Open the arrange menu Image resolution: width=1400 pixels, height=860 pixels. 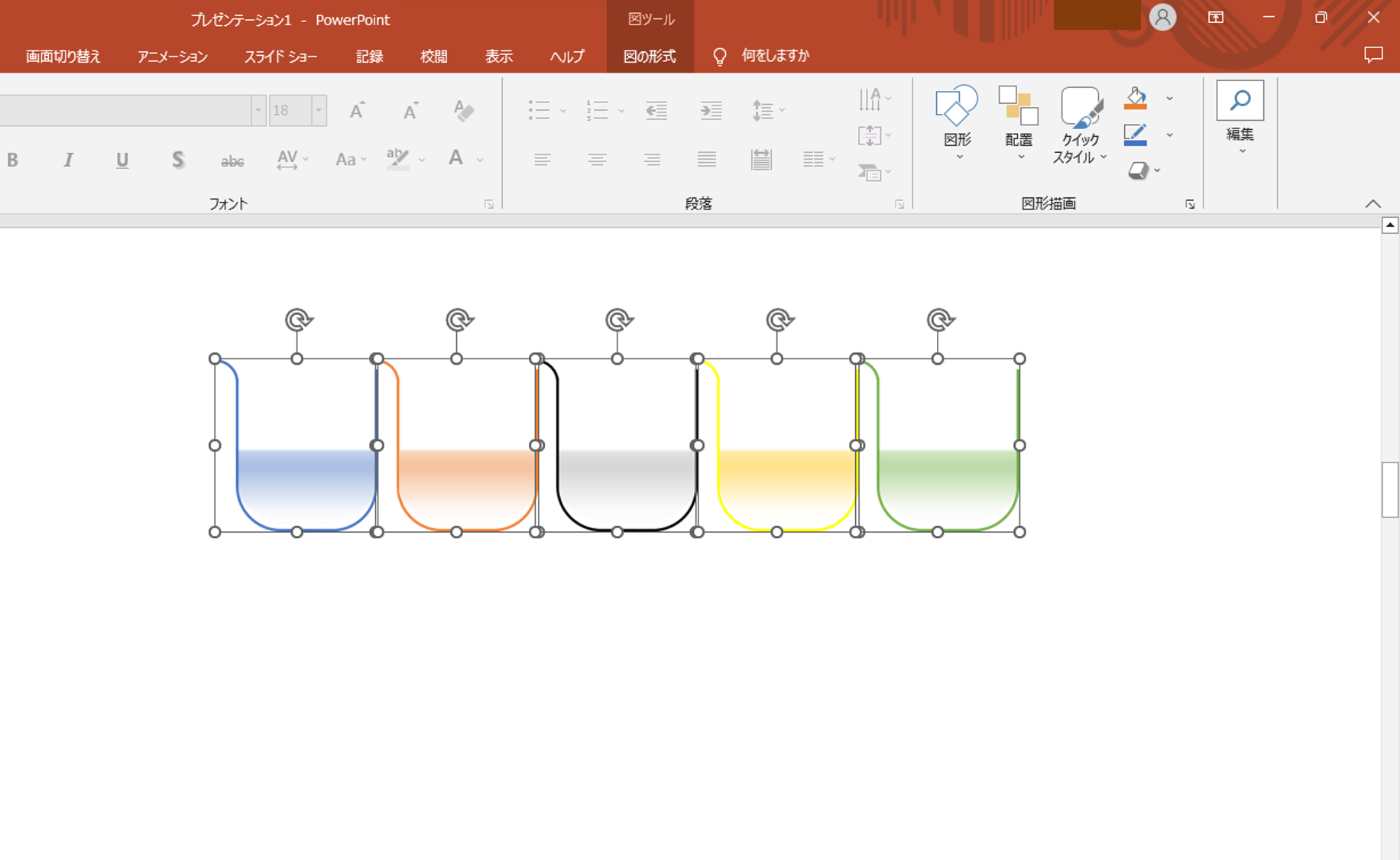(1019, 122)
